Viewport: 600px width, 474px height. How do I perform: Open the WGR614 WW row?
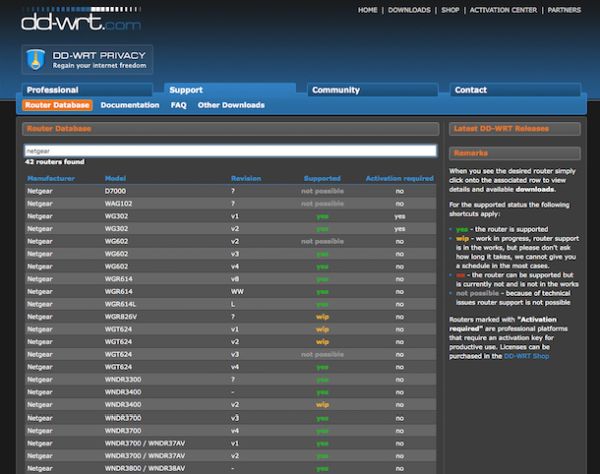[230, 292]
